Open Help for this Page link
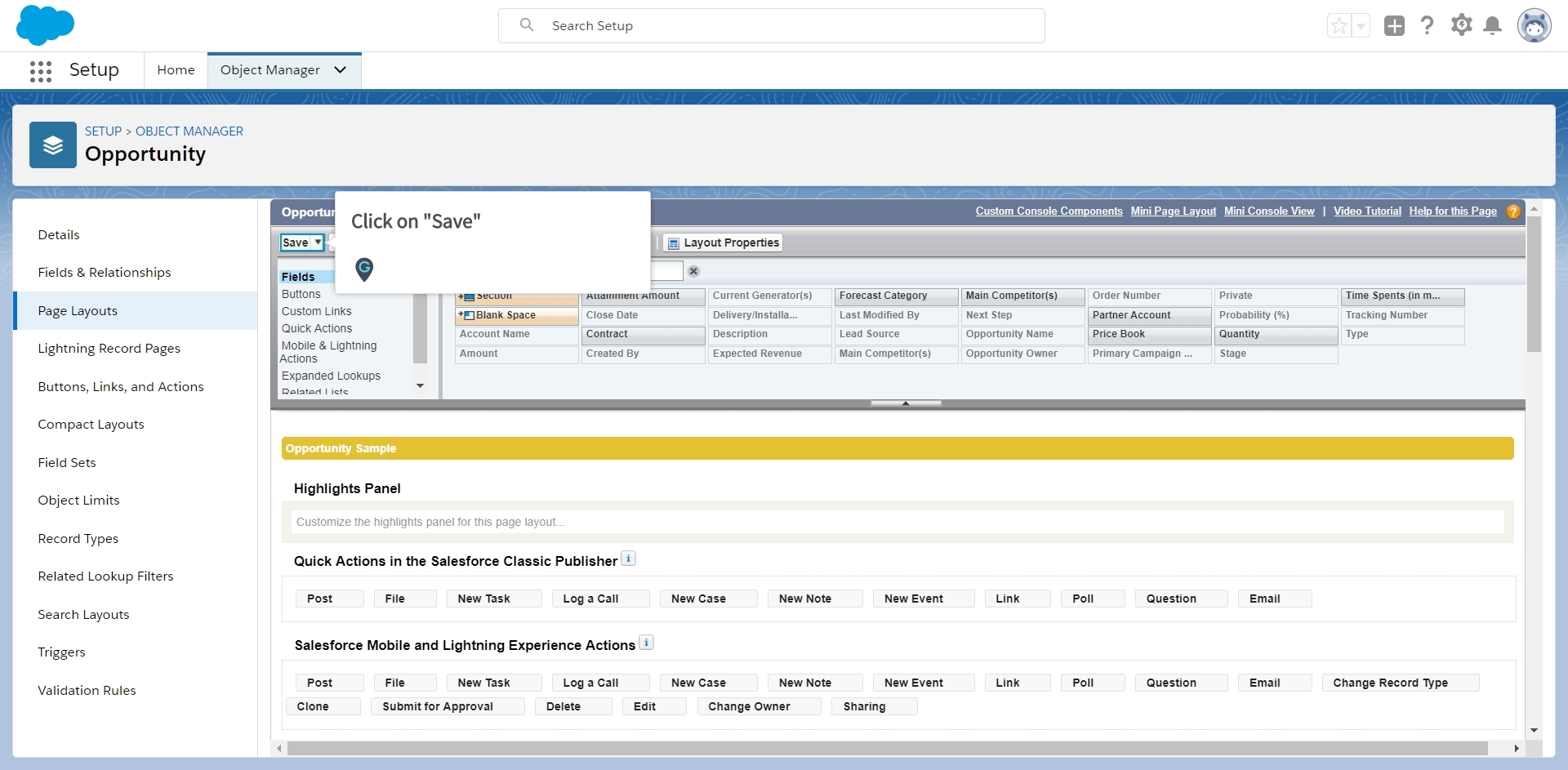 [1453, 211]
